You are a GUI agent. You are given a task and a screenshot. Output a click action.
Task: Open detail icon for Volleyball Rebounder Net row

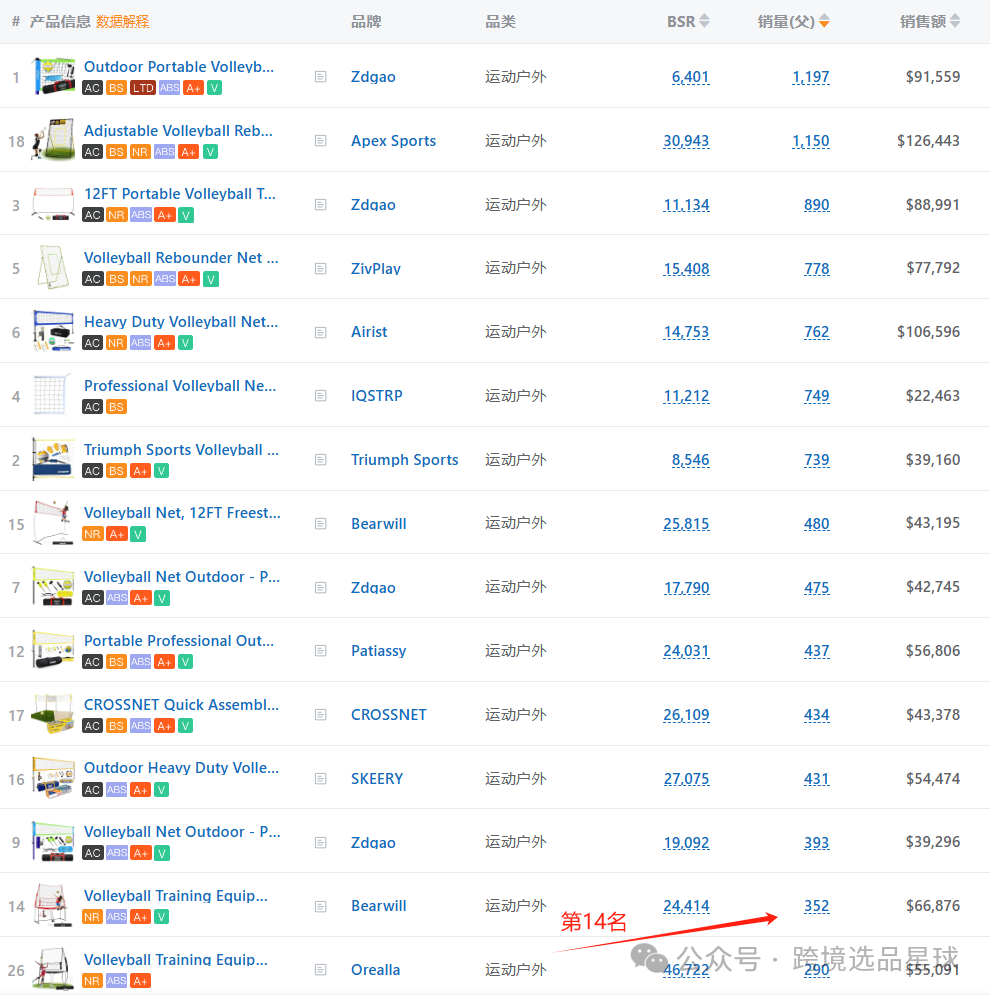tap(320, 268)
